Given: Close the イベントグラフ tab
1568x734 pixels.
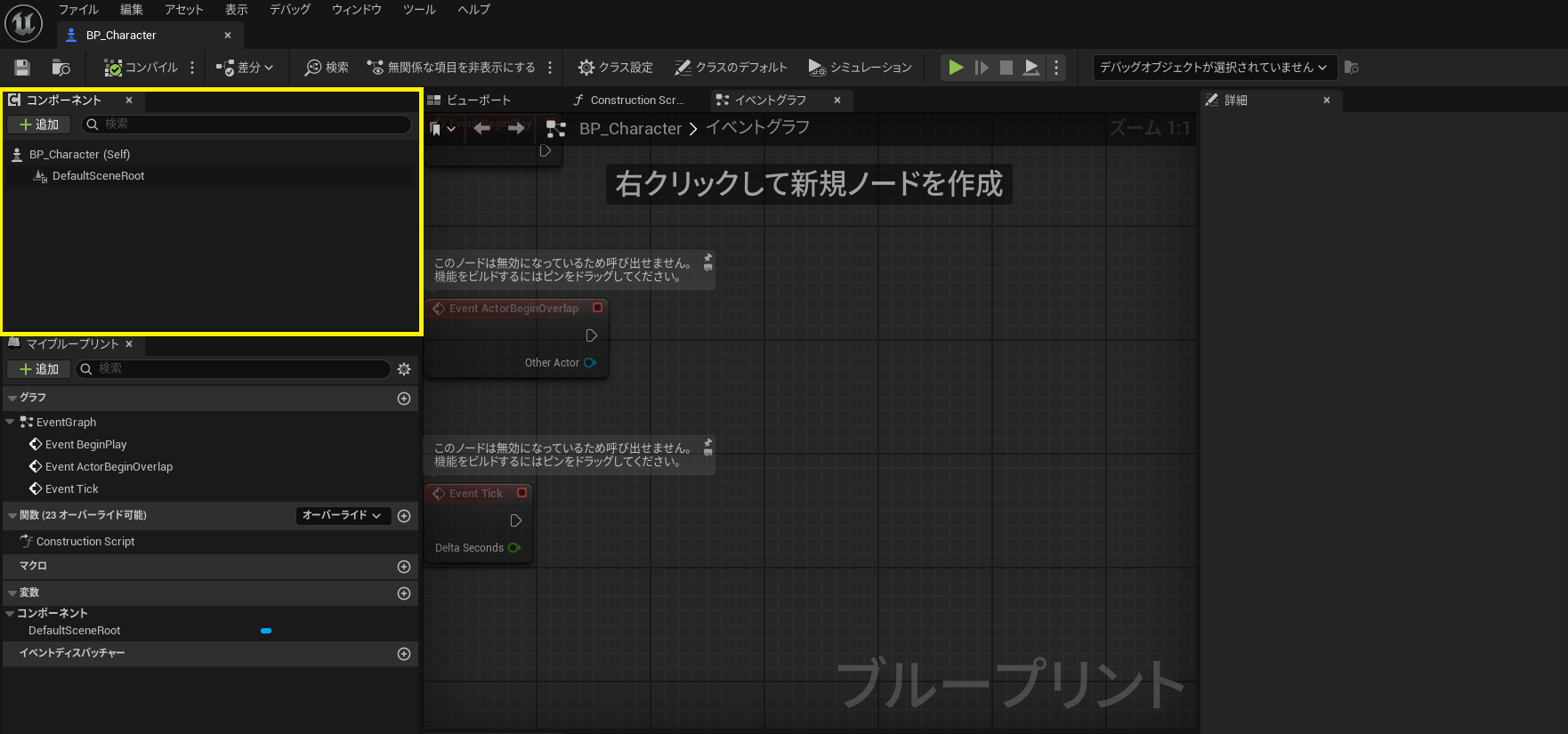Looking at the screenshot, I should [837, 101].
